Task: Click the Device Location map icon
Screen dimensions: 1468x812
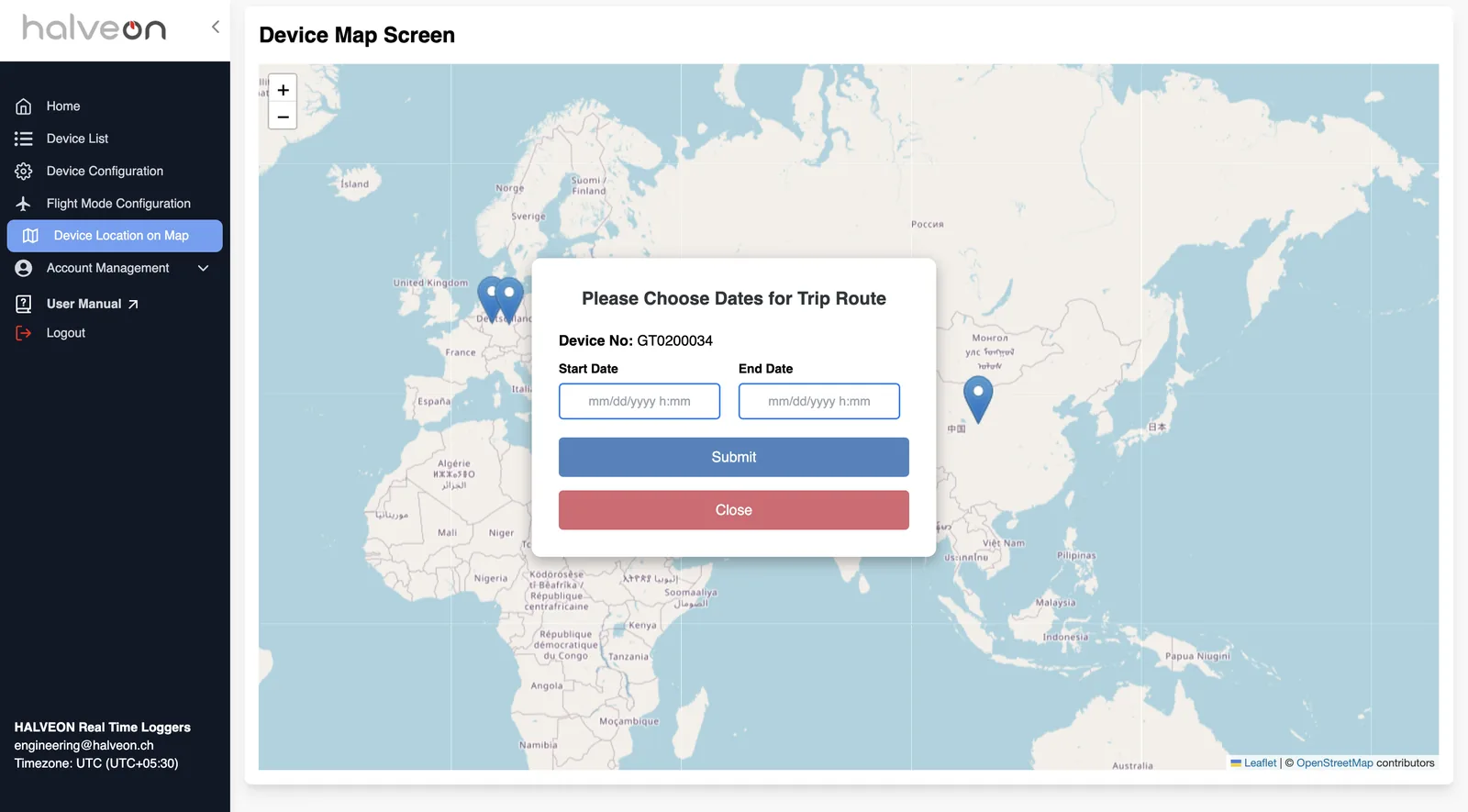Action: 30,236
